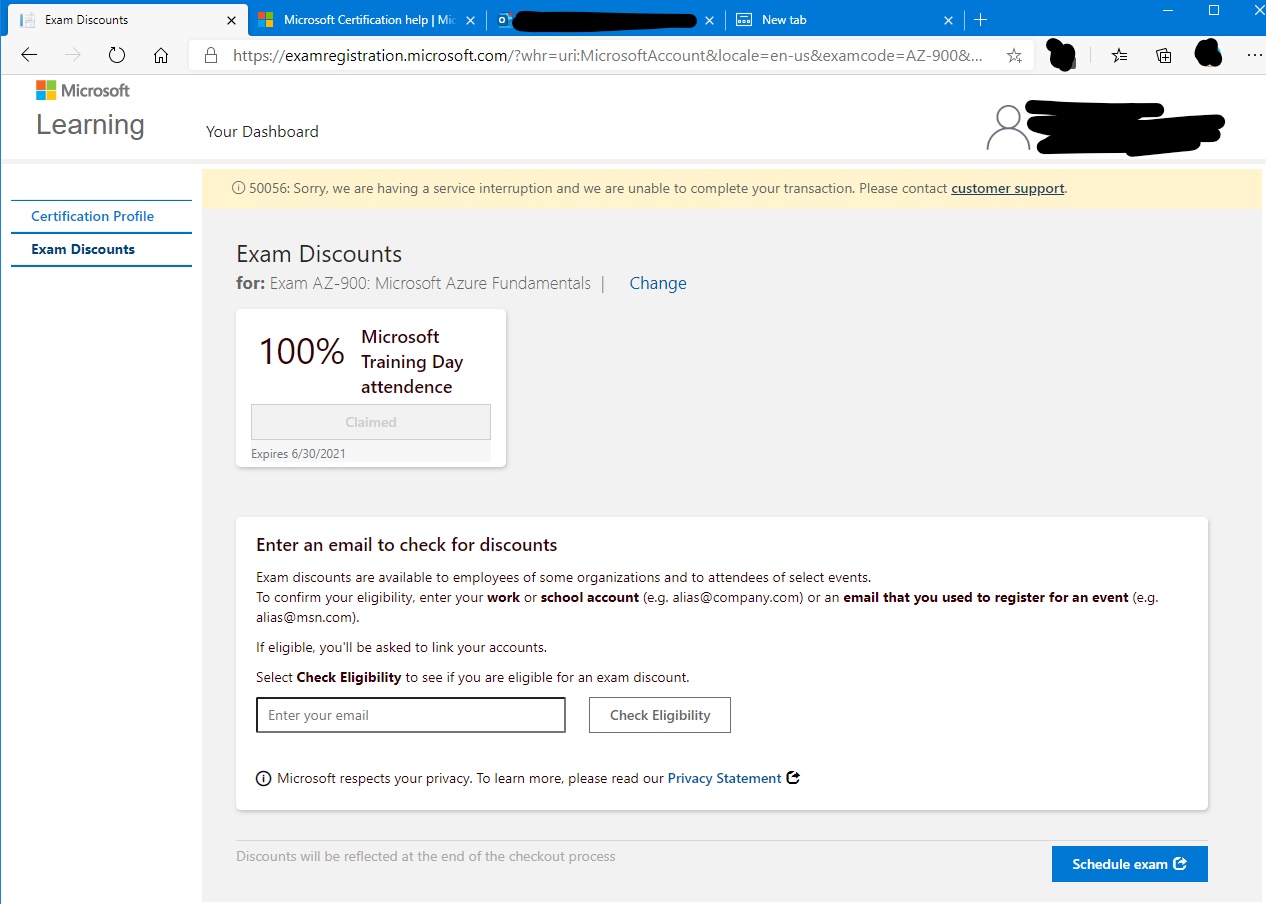The height and width of the screenshot is (904, 1266).
Task: Click the disabled Claimed button
Action: 371,422
